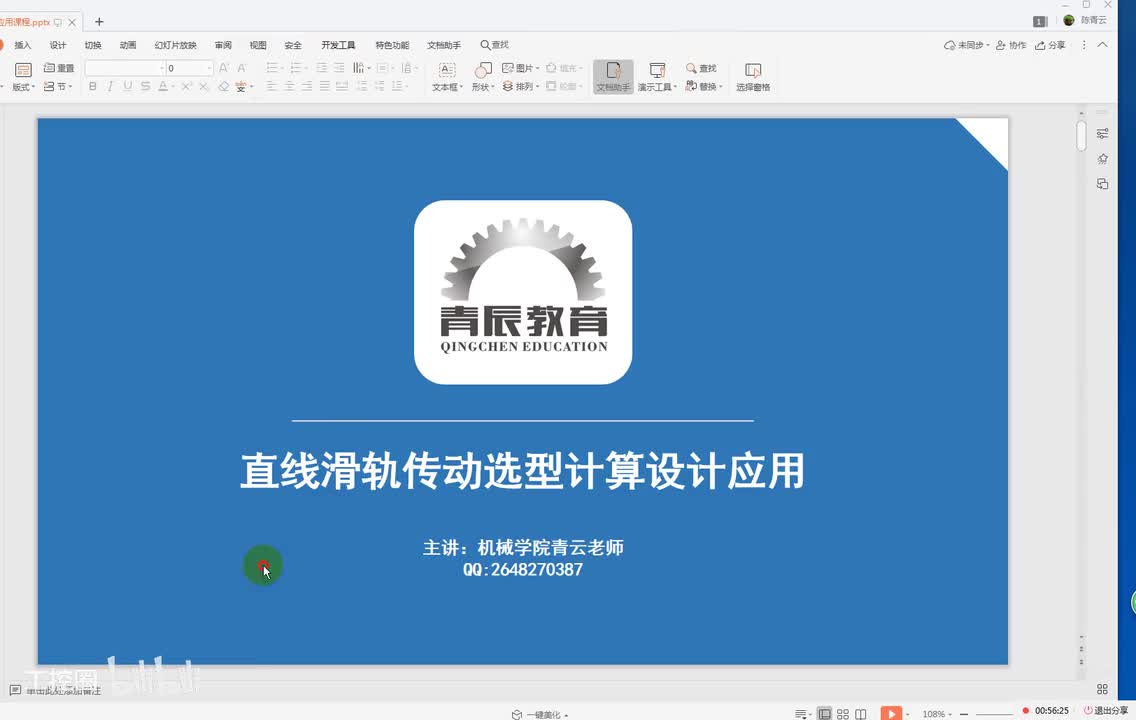Decrease font size with the small A icon
The height and width of the screenshot is (720, 1136).
(242, 68)
